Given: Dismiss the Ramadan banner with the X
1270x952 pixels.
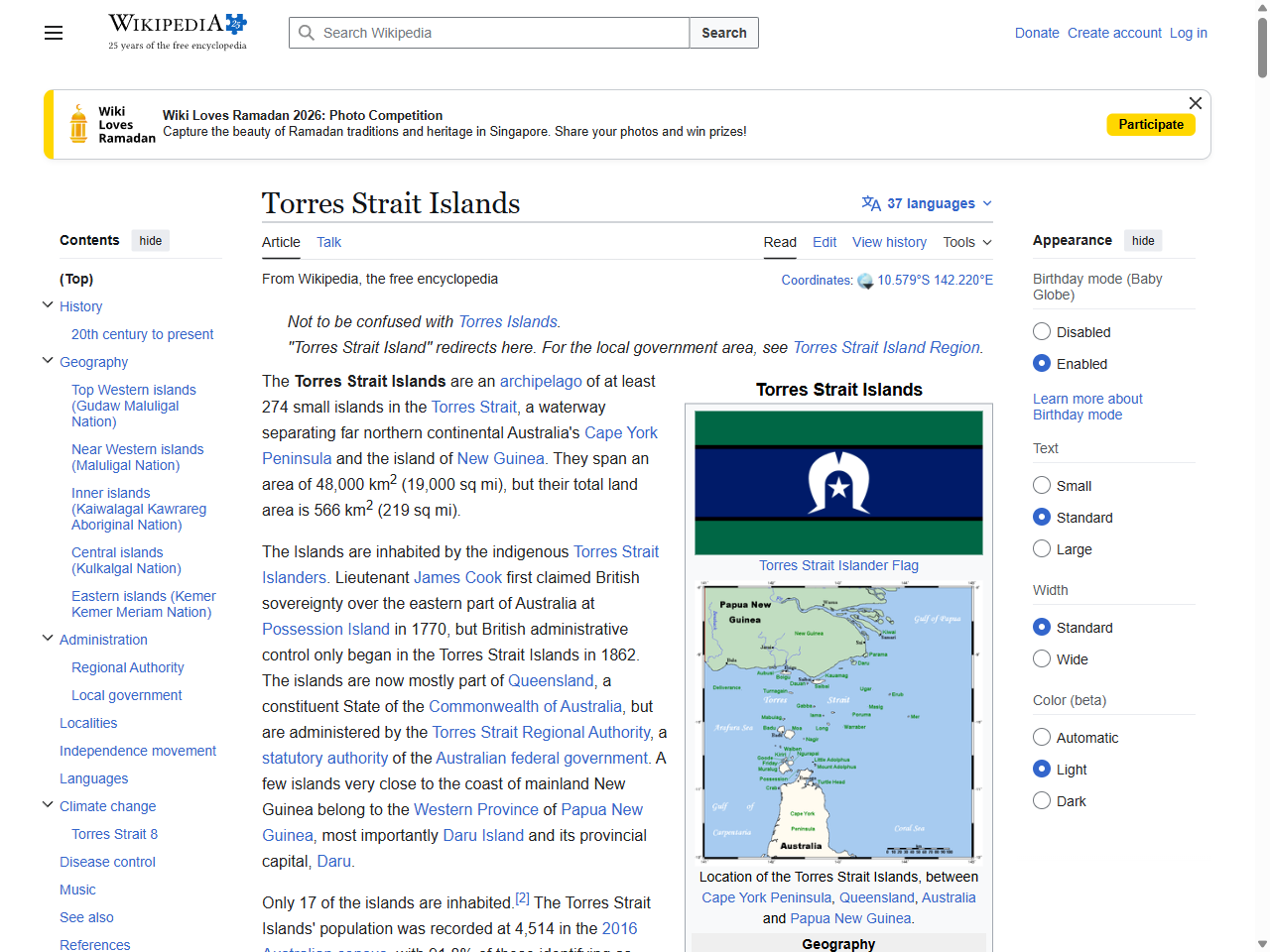Looking at the screenshot, I should 1195,103.
